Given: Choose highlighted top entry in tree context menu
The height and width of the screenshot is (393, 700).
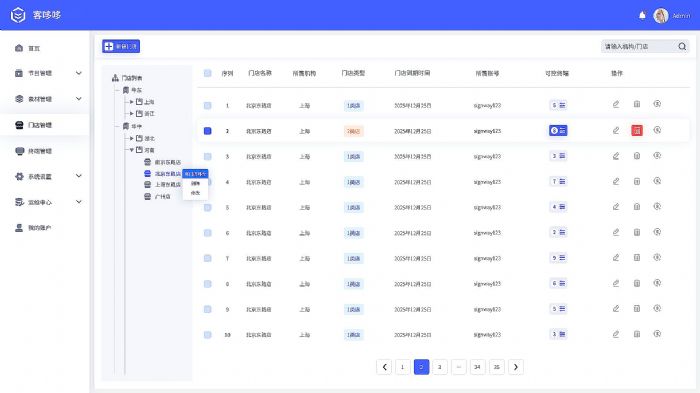Looking at the screenshot, I should tap(196, 174).
